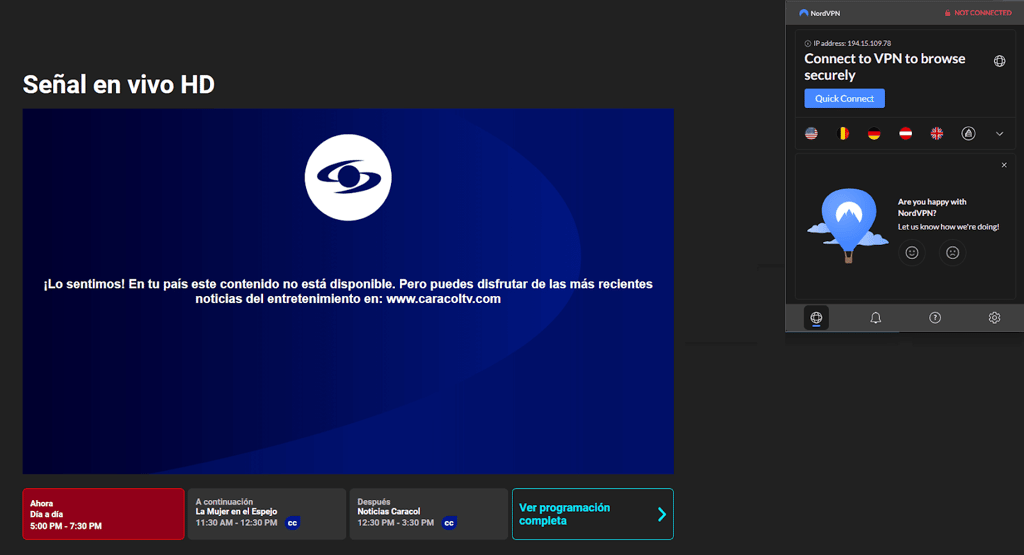Image resolution: width=1024 pixels, height=555 pixels.
Task: Open the specialty servers pyramid icon
Action: (968, 133)
